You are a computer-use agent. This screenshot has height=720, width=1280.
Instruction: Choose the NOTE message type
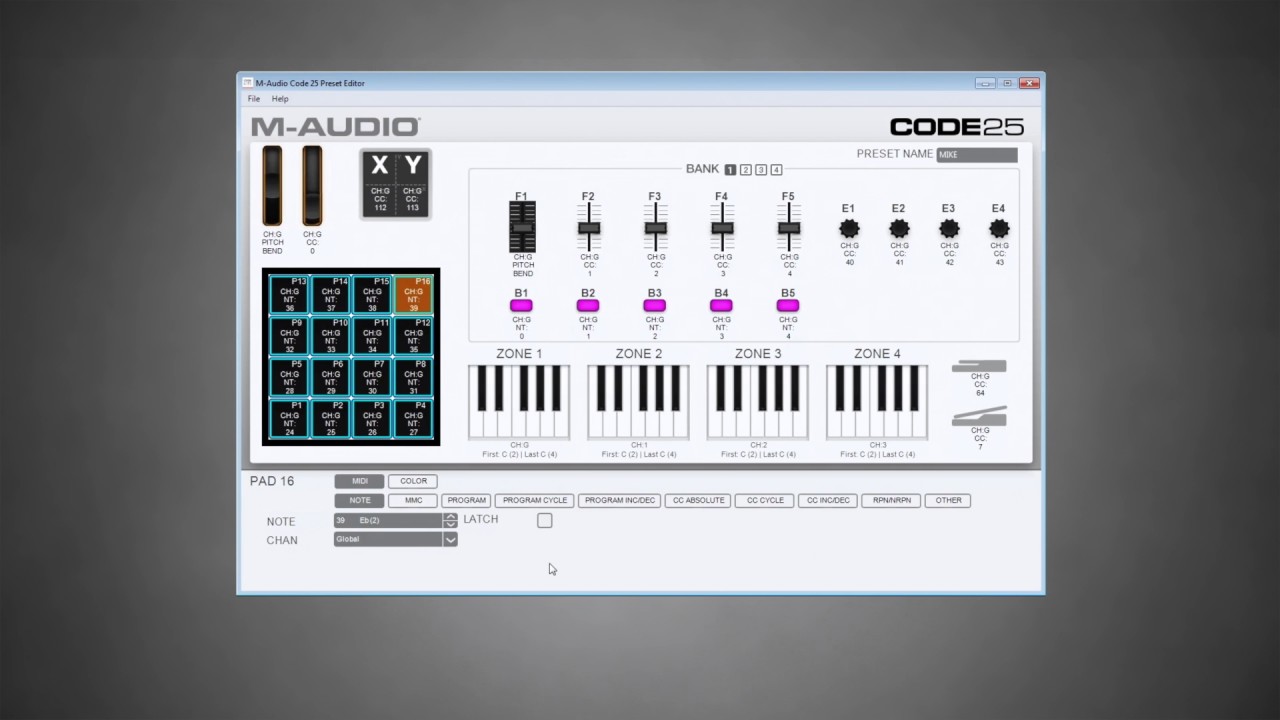359,500
